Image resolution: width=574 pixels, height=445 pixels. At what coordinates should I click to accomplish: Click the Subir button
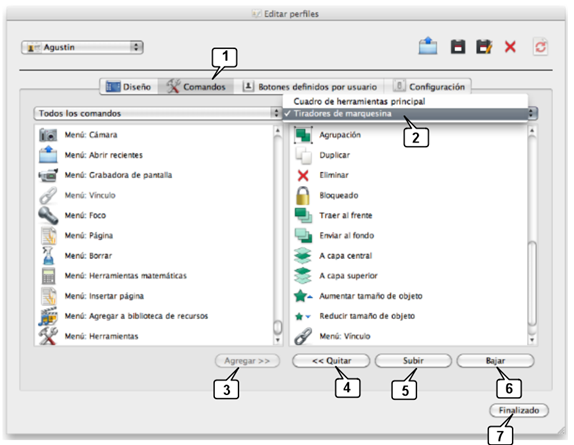(x=413, y=360)
